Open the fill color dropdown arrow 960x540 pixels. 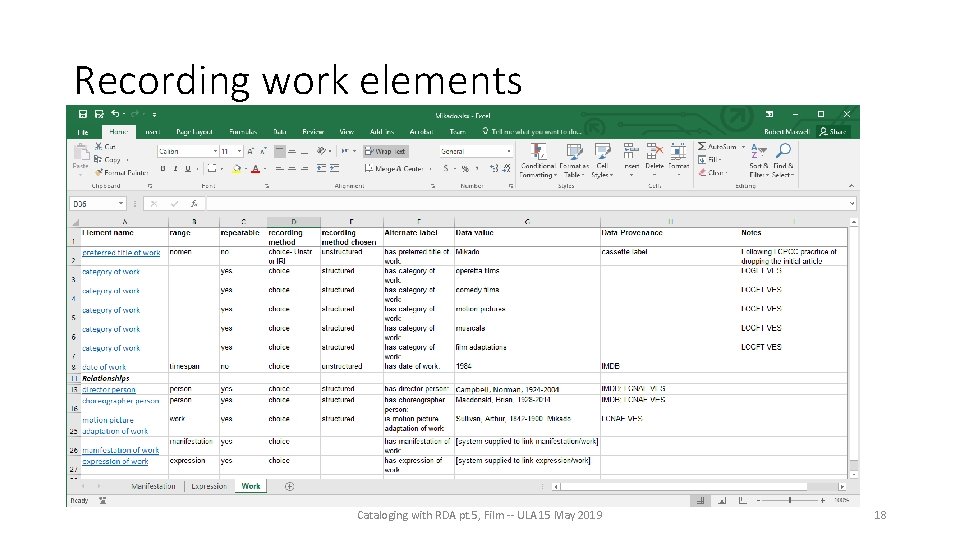click(246, 168)
